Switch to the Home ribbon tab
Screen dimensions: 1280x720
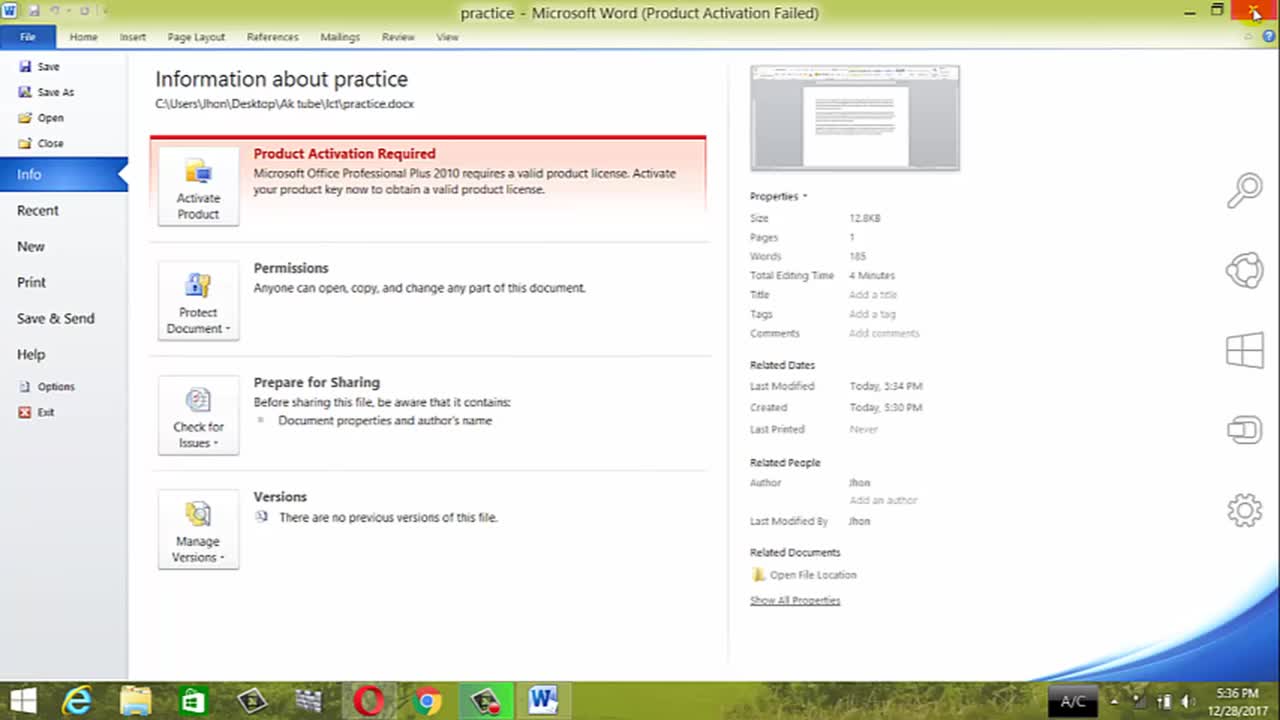click(x=83, y=37)
